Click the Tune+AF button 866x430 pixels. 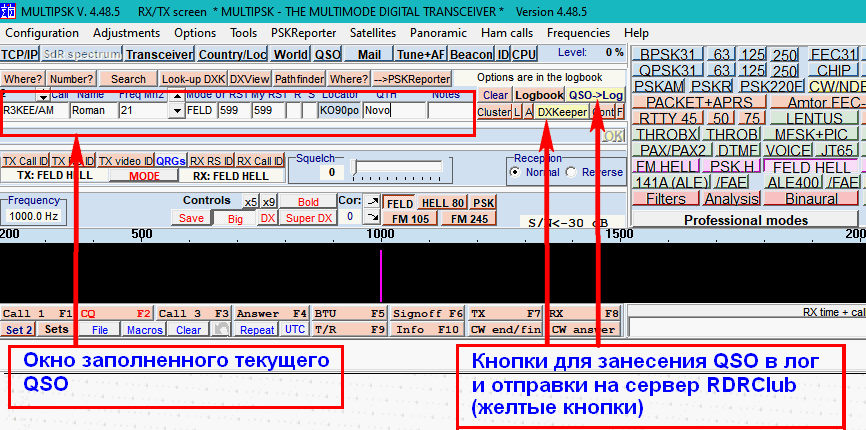coord(420,54)
